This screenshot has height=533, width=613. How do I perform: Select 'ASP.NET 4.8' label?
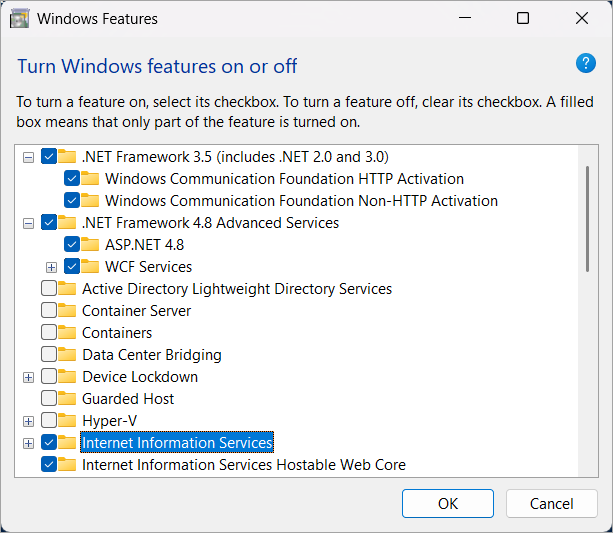click(144, 245)
